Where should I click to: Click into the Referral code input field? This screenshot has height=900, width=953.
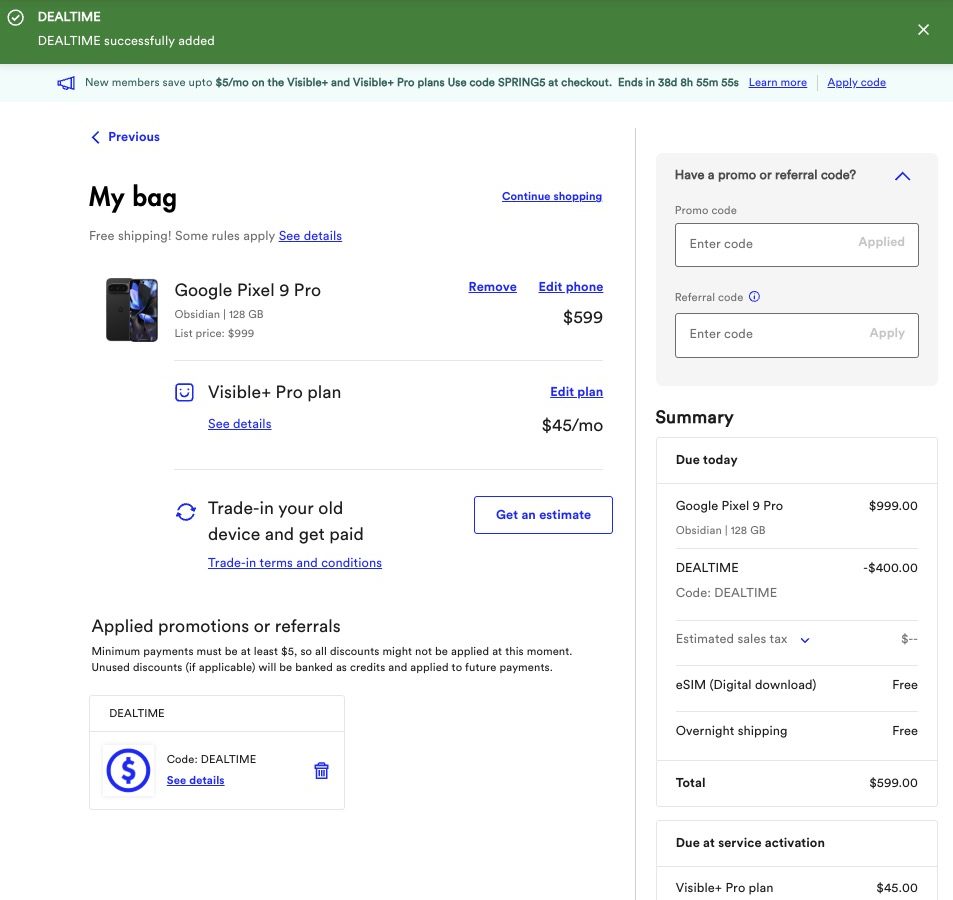765,334
